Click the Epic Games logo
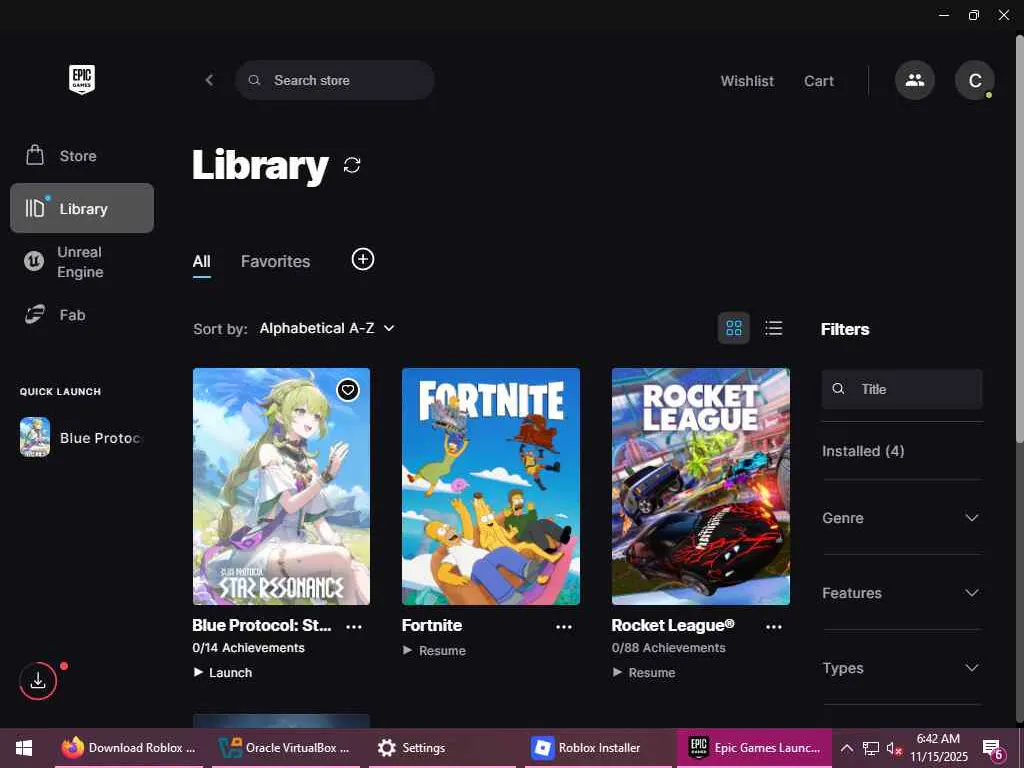 click(82, 79)
